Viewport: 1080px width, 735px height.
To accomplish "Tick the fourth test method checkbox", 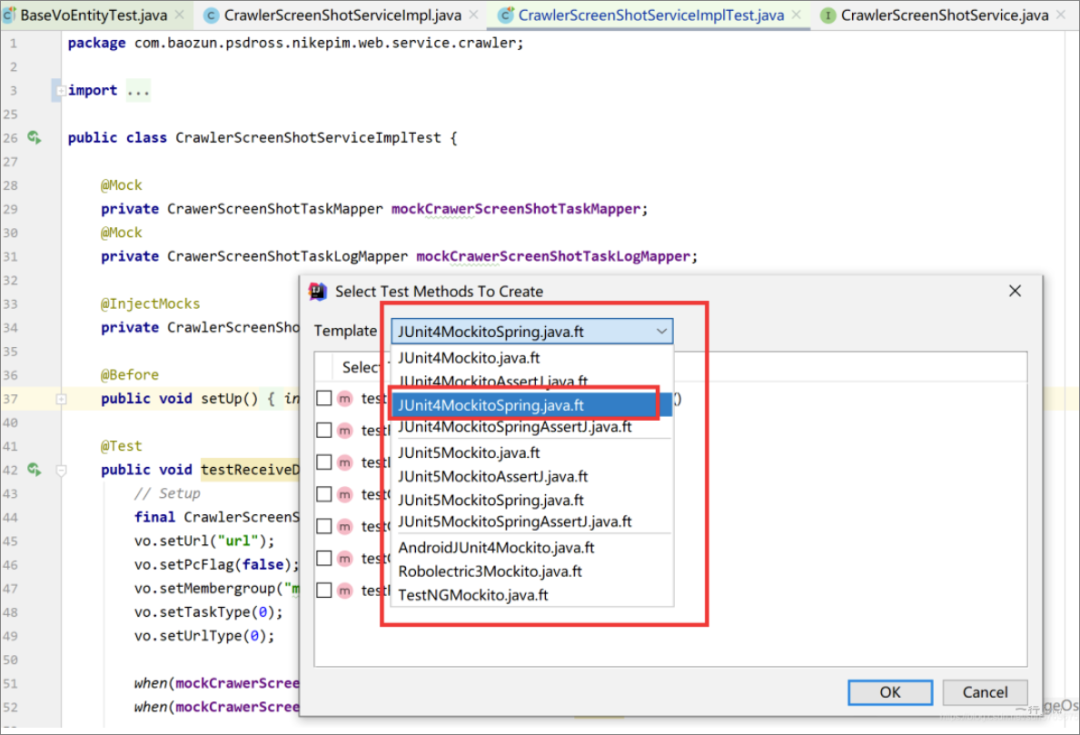I will (324, 494).
